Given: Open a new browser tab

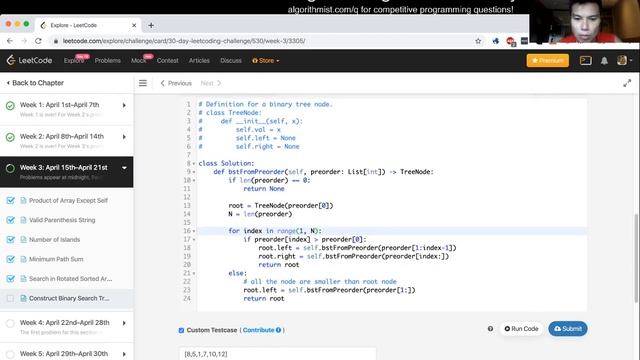Looking at the screenshot, I should [151, 25].
